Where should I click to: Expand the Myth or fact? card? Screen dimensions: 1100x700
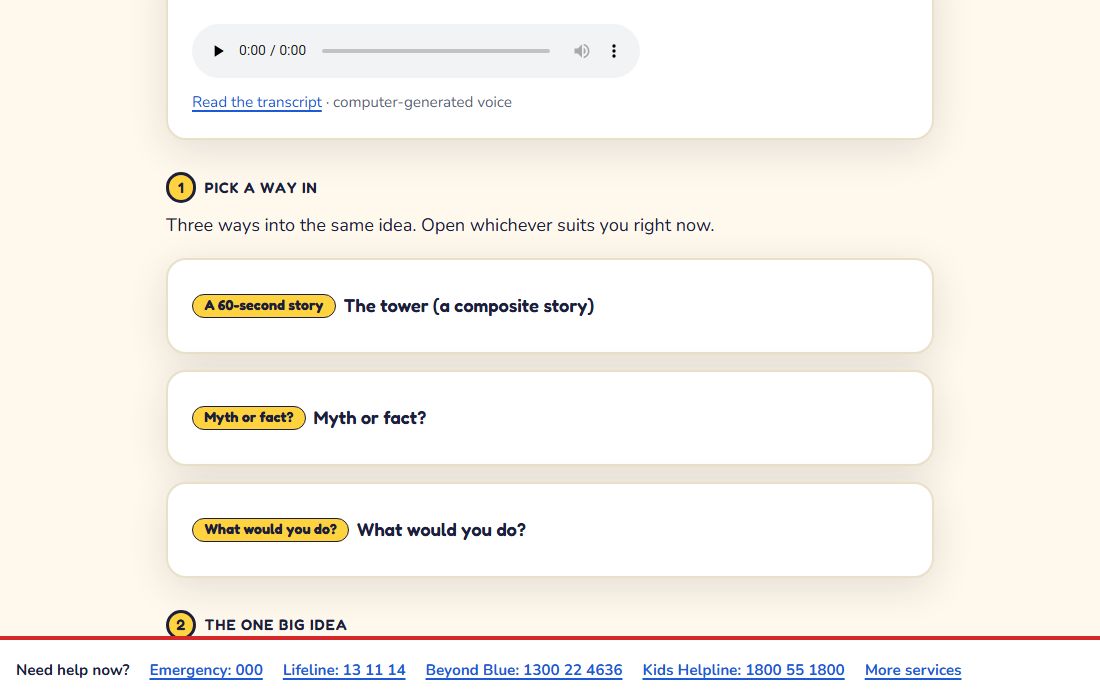coord(550,418)
